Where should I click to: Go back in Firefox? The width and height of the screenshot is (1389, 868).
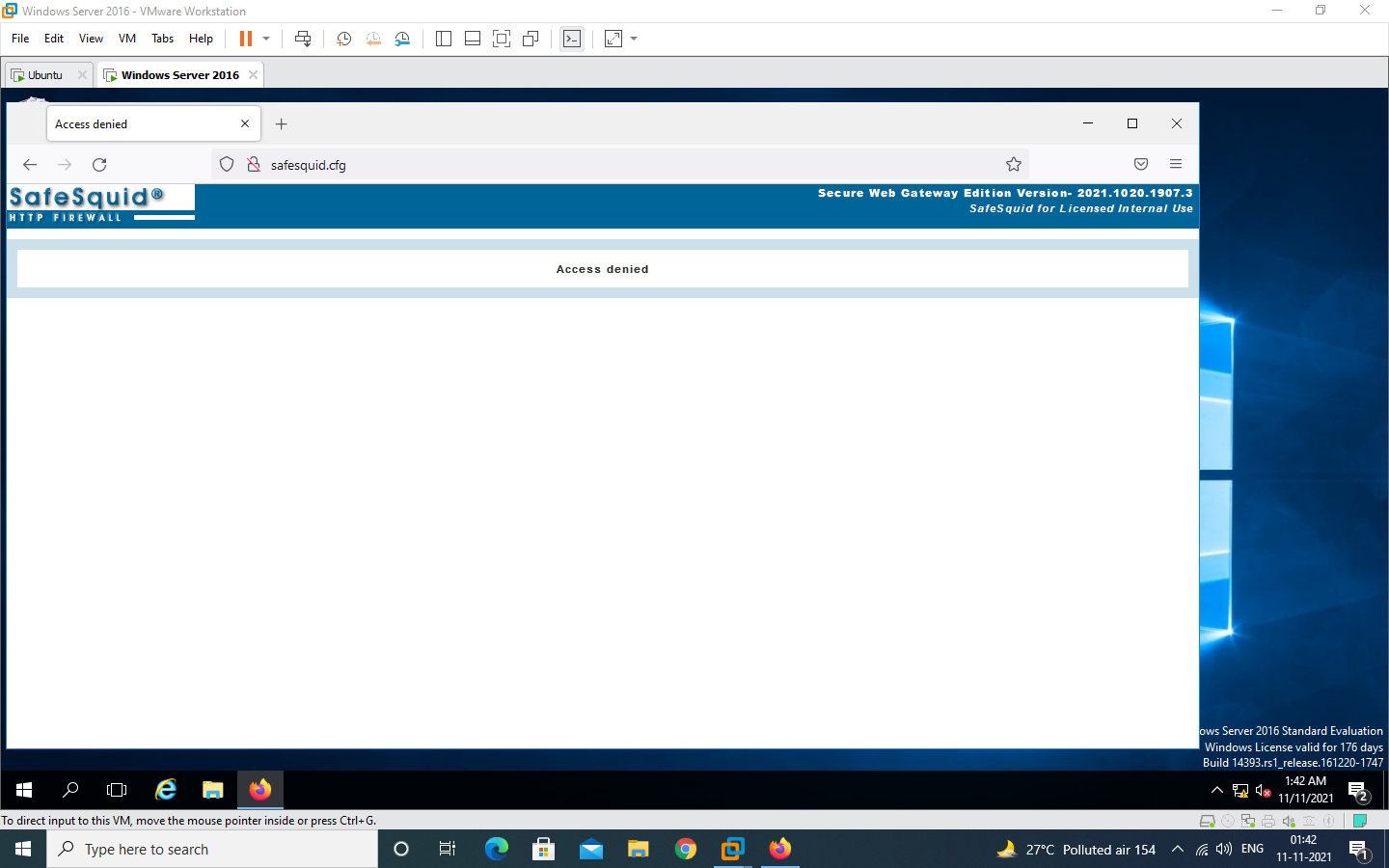point(30,165)
